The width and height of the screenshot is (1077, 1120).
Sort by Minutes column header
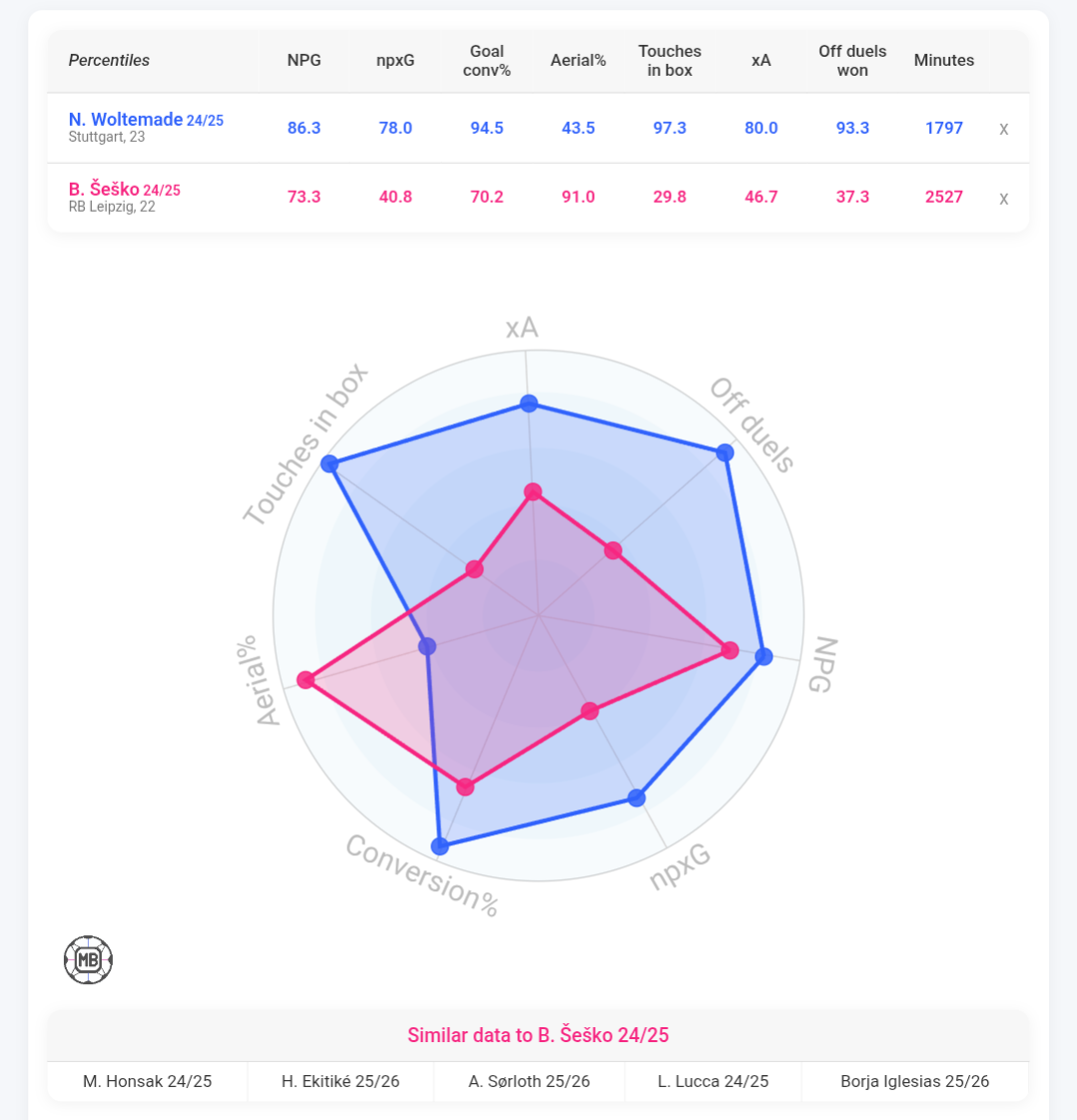pyautogui.click(x=943, y=61)
